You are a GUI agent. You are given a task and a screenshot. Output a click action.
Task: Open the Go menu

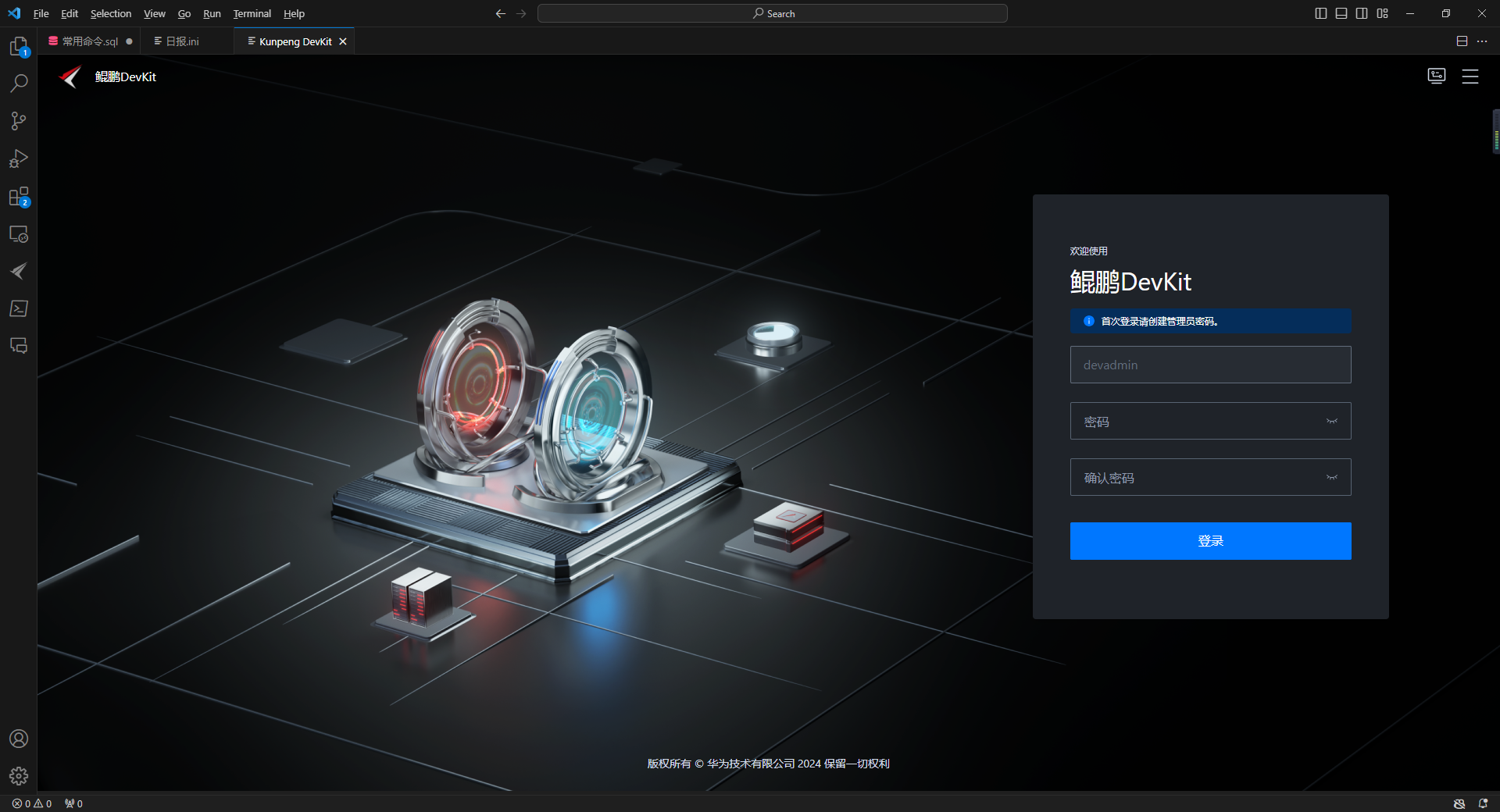184,13
